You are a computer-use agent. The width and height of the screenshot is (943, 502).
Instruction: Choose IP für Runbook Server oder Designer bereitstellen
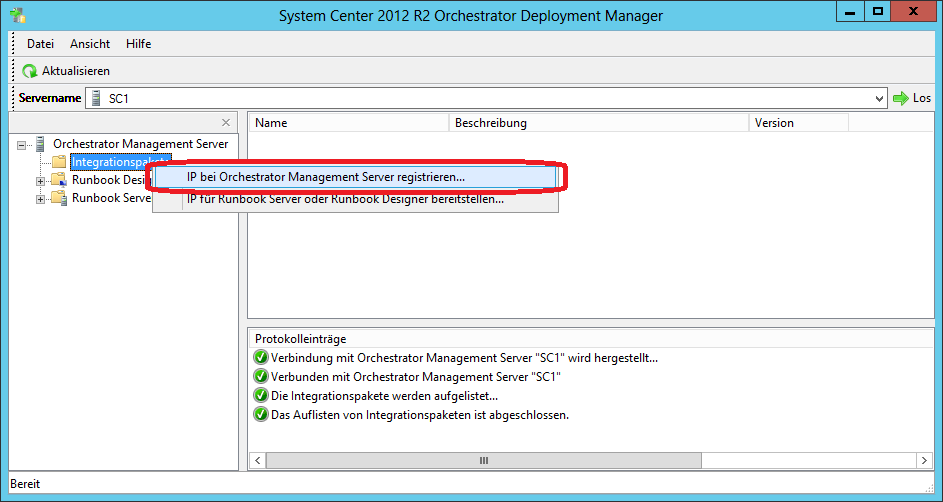pos(355,199)
